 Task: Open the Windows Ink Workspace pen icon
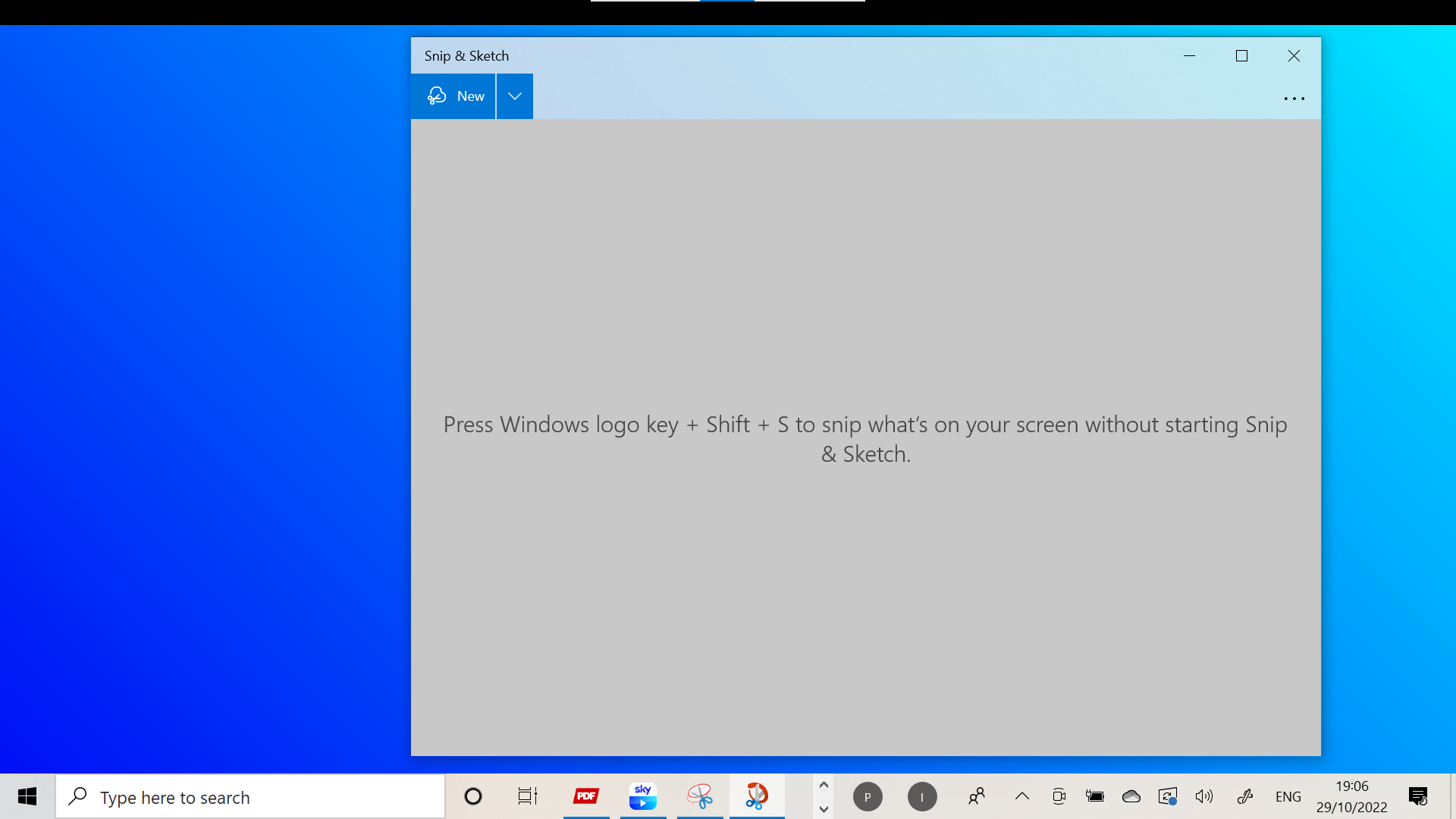pyautogui.click(x=1244, y=796)
